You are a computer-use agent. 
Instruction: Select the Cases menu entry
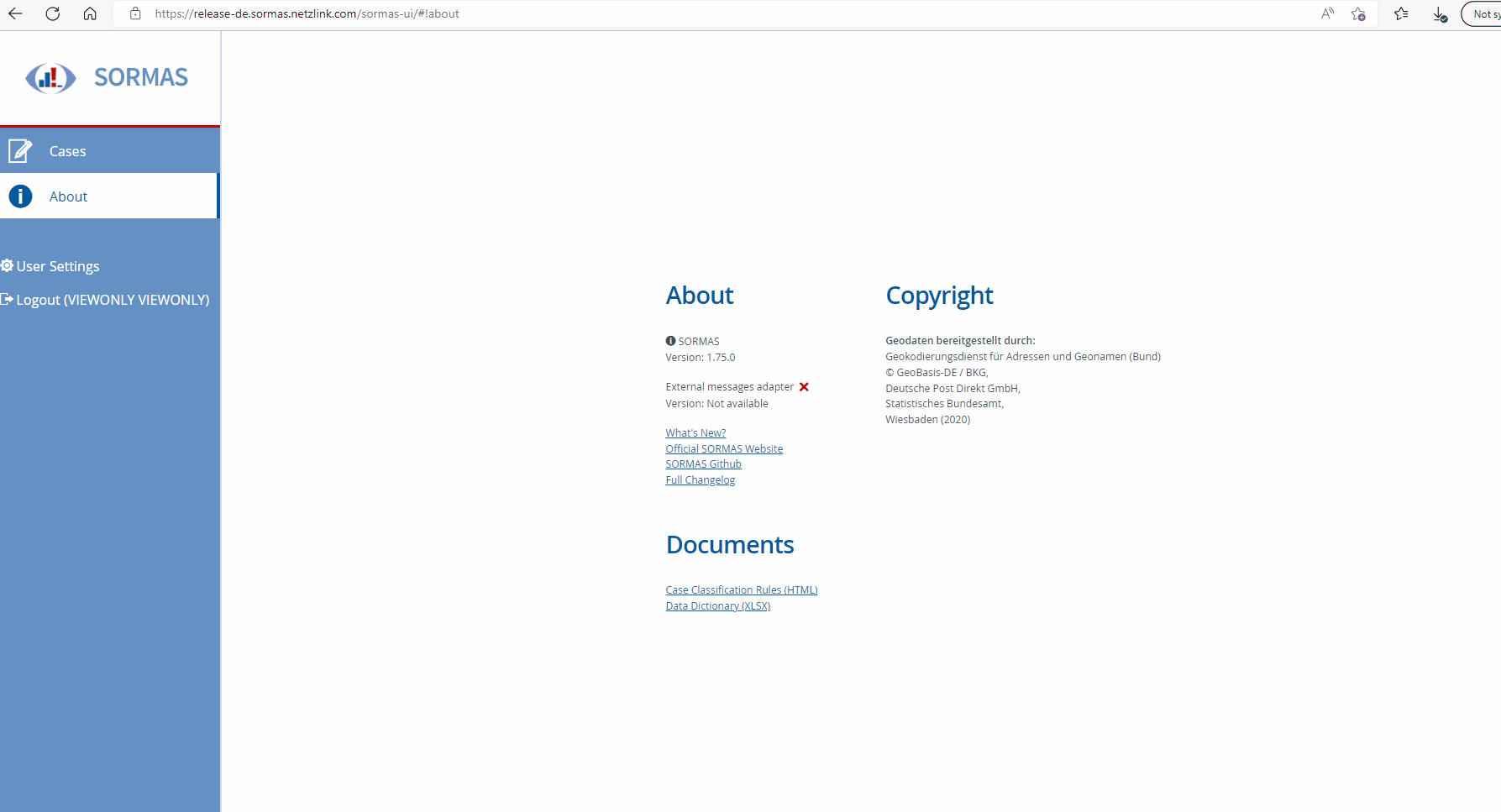67,150
